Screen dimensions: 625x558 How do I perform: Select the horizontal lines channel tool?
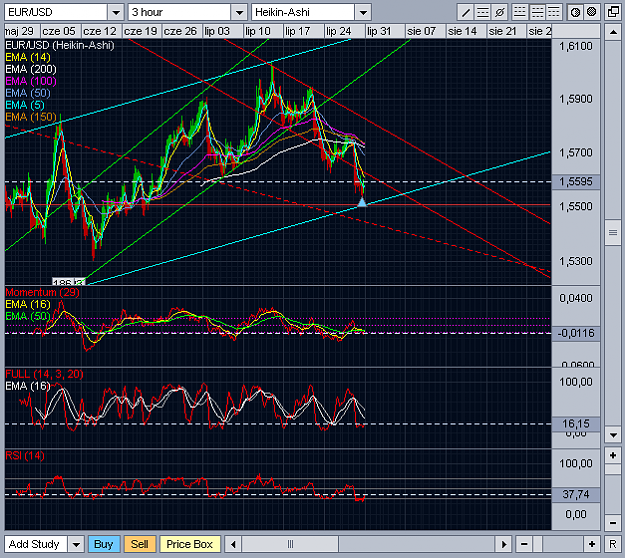(x=482, y=12)
